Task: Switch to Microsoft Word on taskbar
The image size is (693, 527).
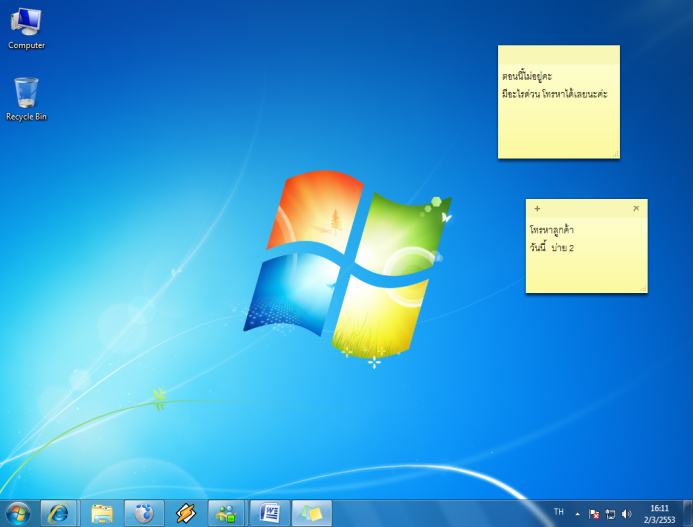Action: point(270,513)
